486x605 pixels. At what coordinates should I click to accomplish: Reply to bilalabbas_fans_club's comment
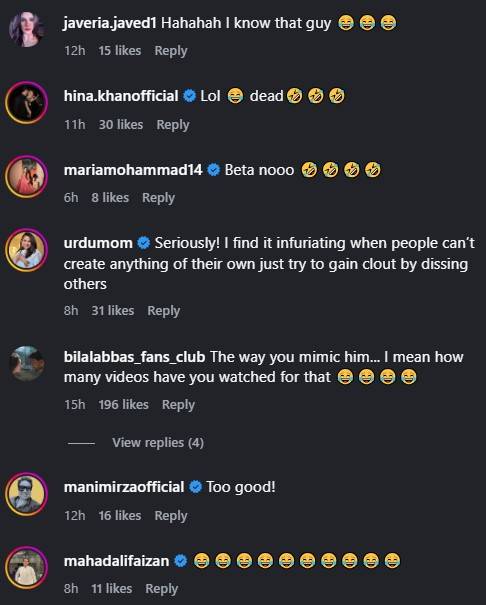click(178, 405)
